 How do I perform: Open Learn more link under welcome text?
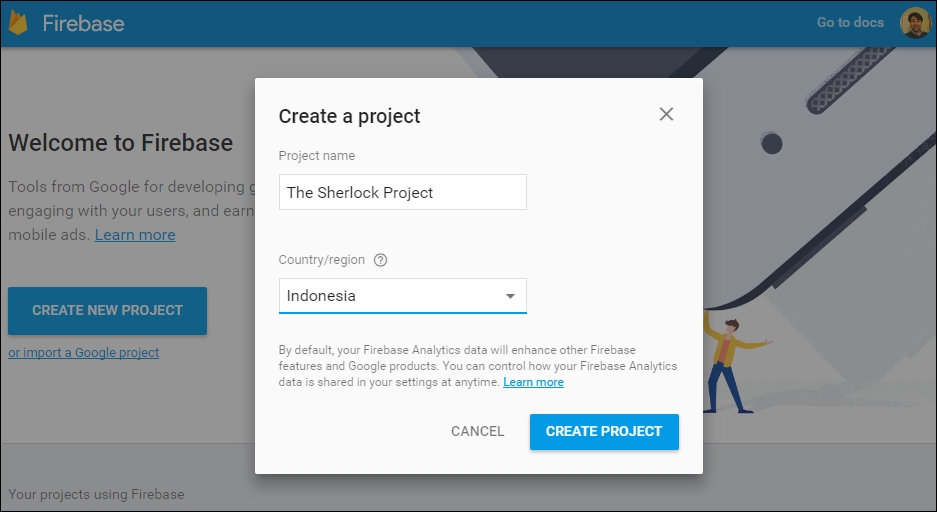point(135,235)
